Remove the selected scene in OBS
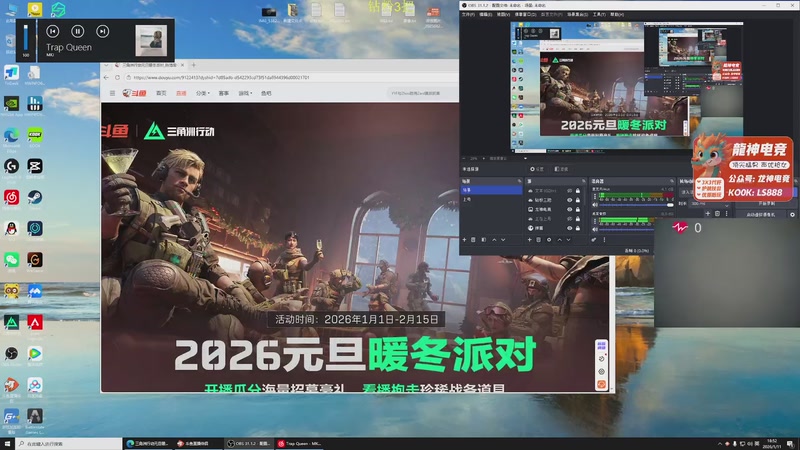 (x=473, y=240)
